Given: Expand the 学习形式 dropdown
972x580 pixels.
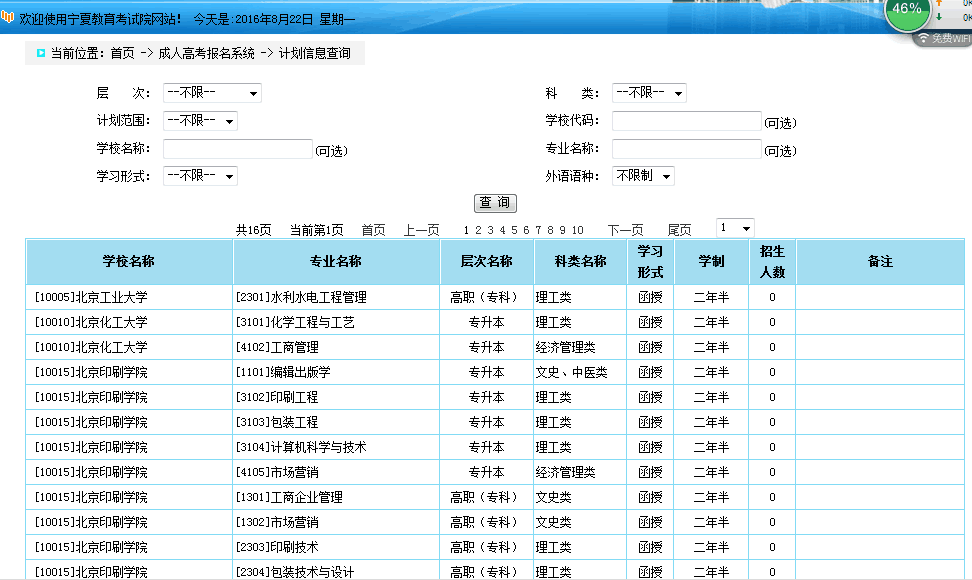Looking at the screenshot, I should click(200, 176).
